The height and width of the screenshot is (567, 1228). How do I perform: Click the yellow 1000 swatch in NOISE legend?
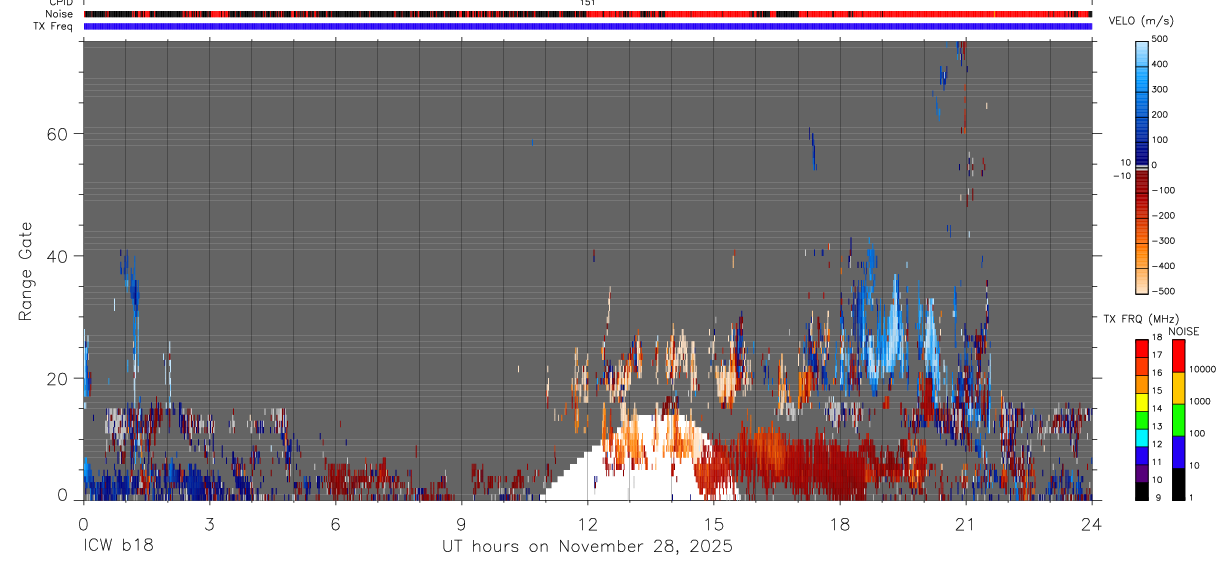[1179, 388]
